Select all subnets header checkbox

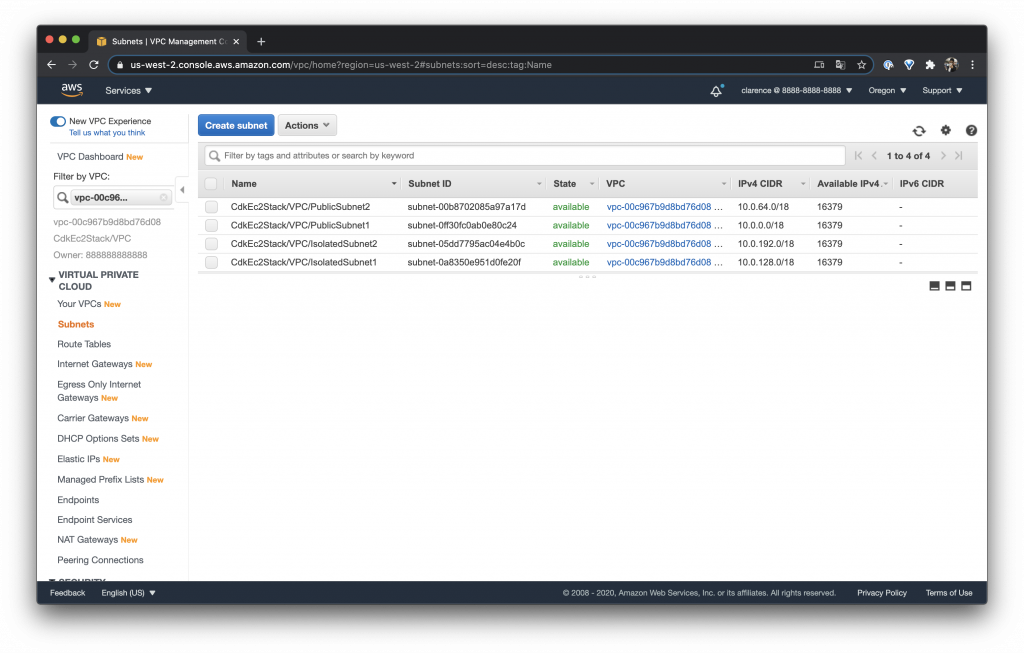pos(211,183)
